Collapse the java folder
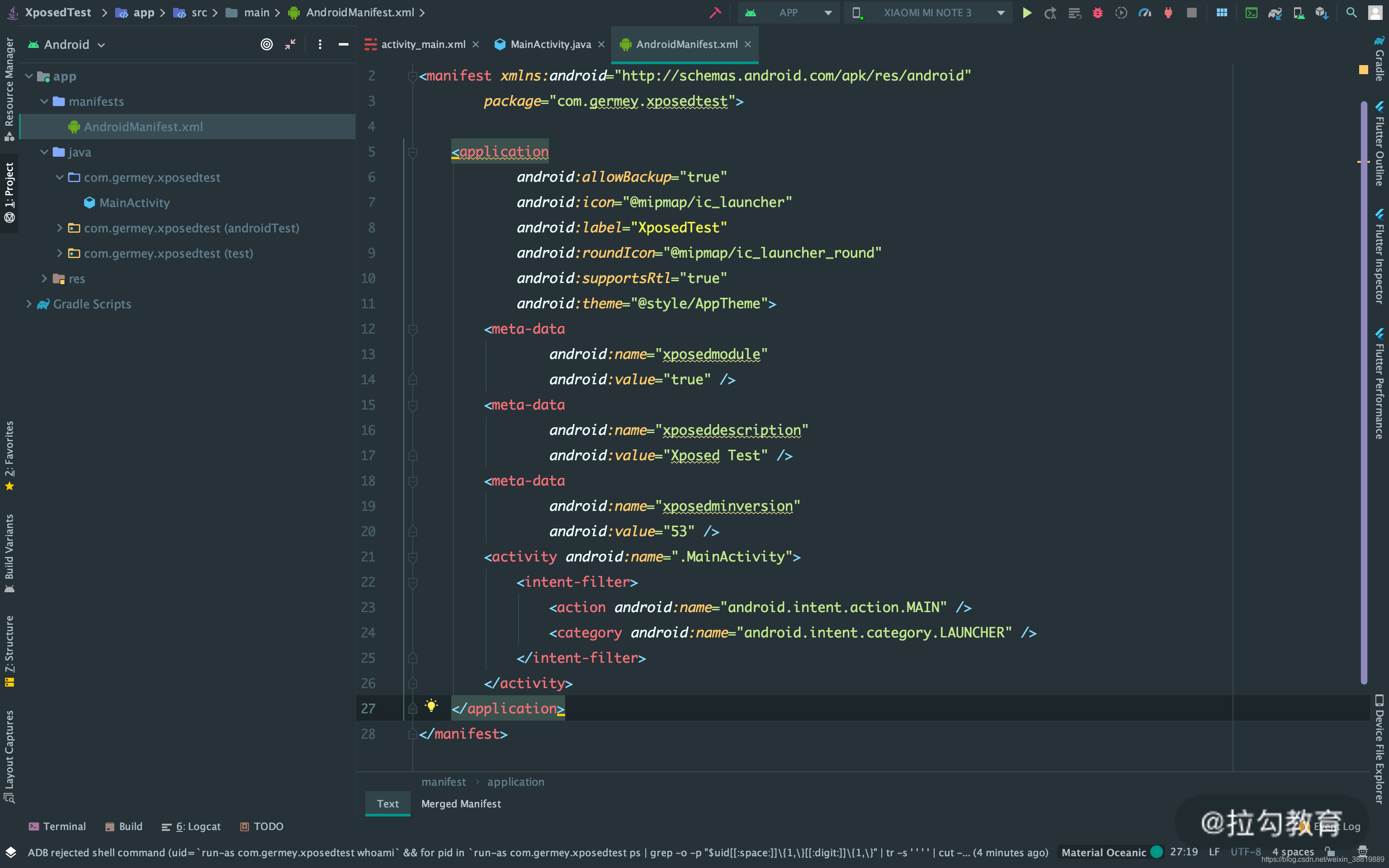 [x=44, y=151]
